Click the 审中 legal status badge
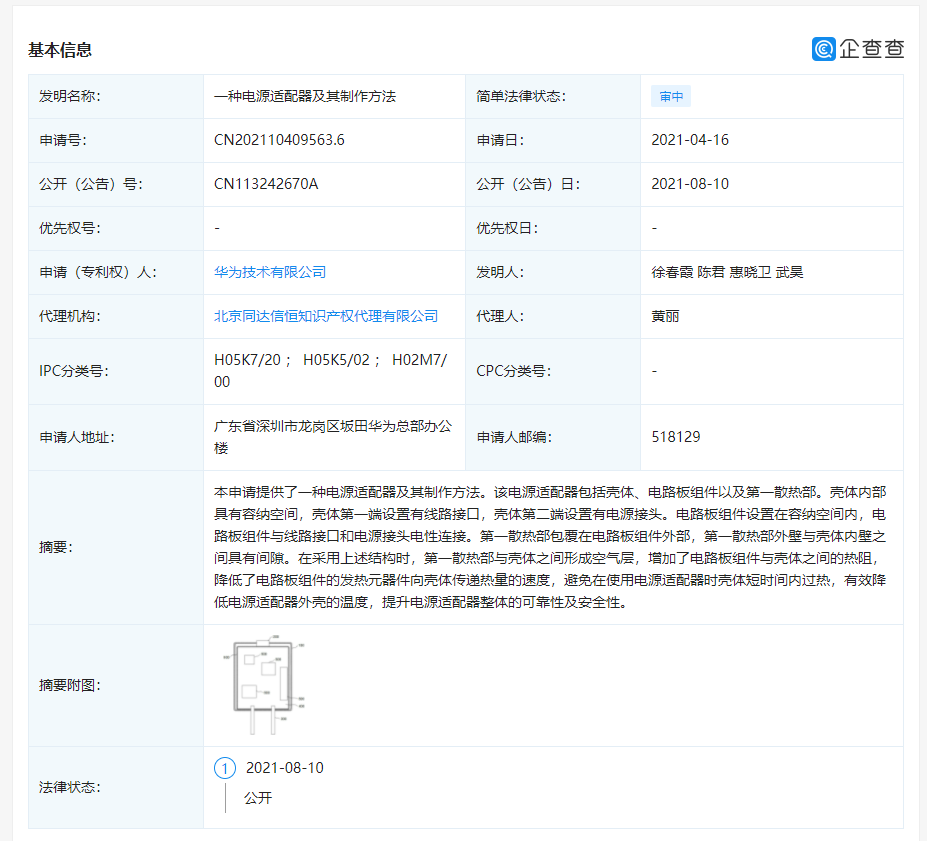The image size is (927, 841). coord(671,97)
